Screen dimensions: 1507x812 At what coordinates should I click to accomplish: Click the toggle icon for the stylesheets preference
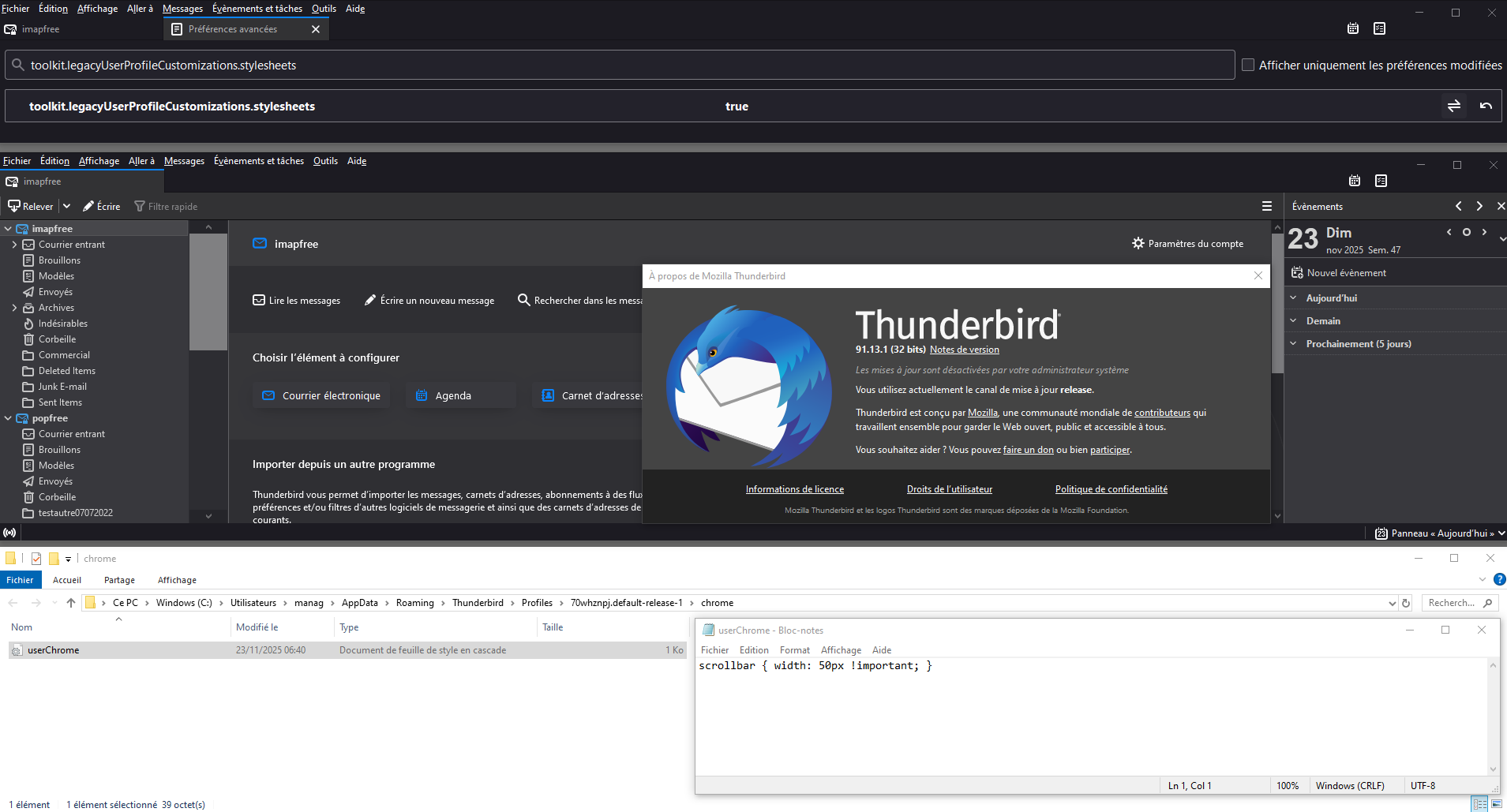click(x=1453, y=106)
